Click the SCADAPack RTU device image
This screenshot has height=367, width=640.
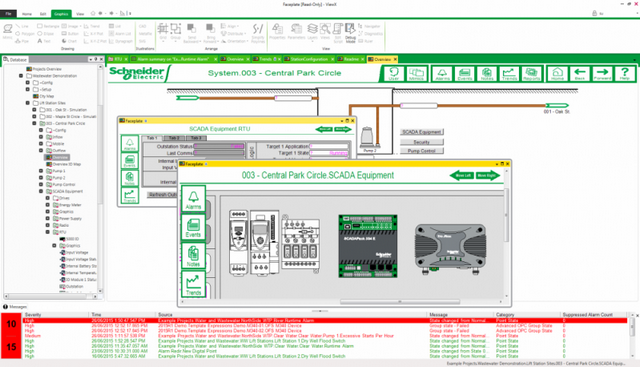(368, 246)
